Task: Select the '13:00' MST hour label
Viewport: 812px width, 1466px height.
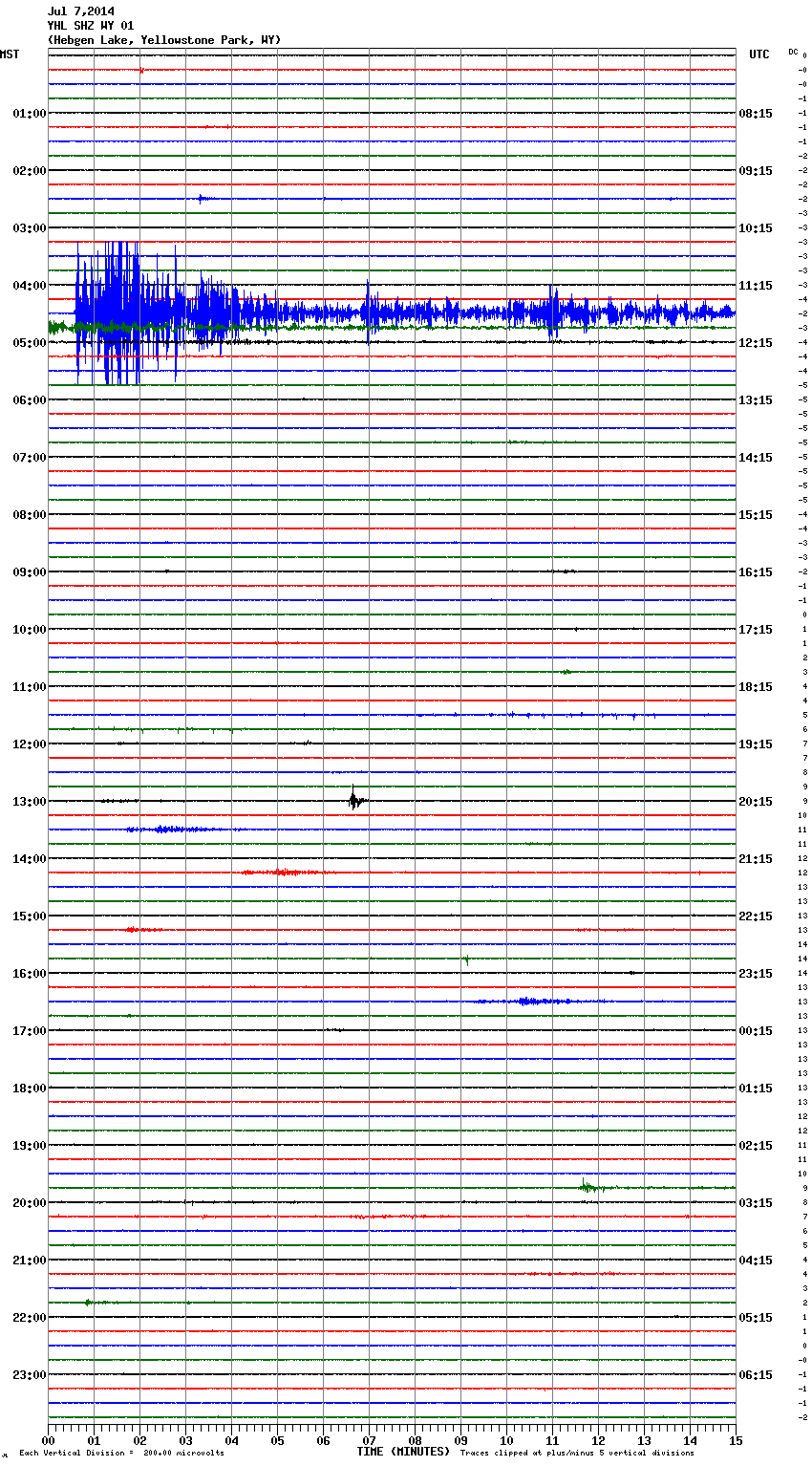Action: [x=30, y=802]
